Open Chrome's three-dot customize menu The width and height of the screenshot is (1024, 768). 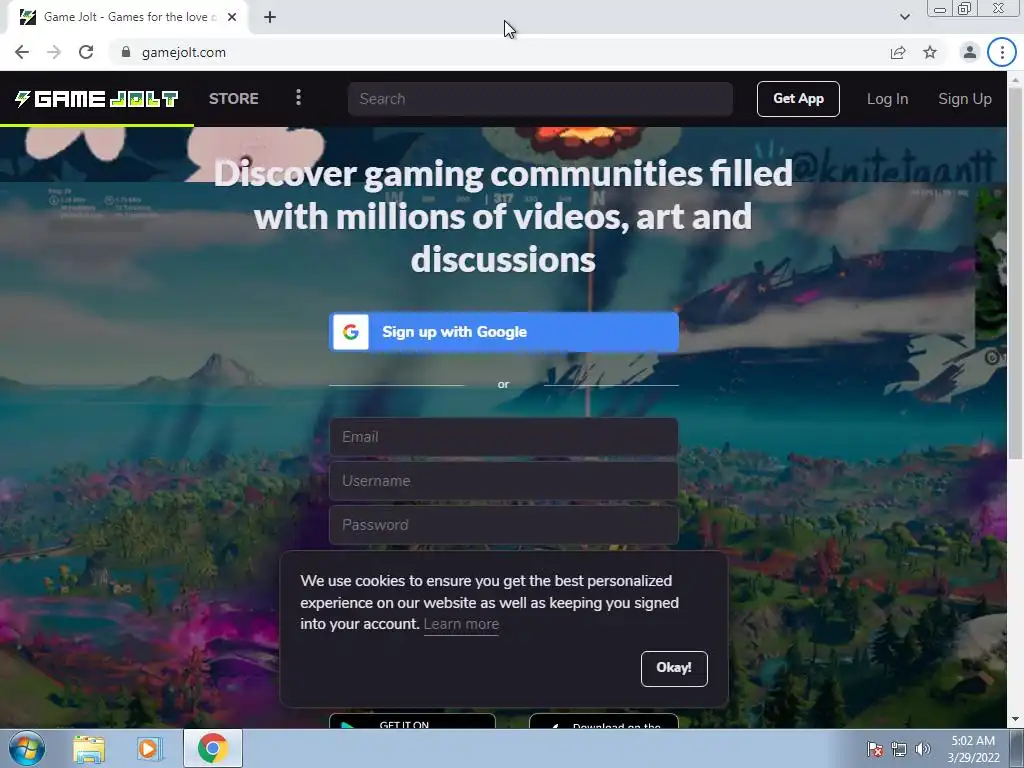1002,52
